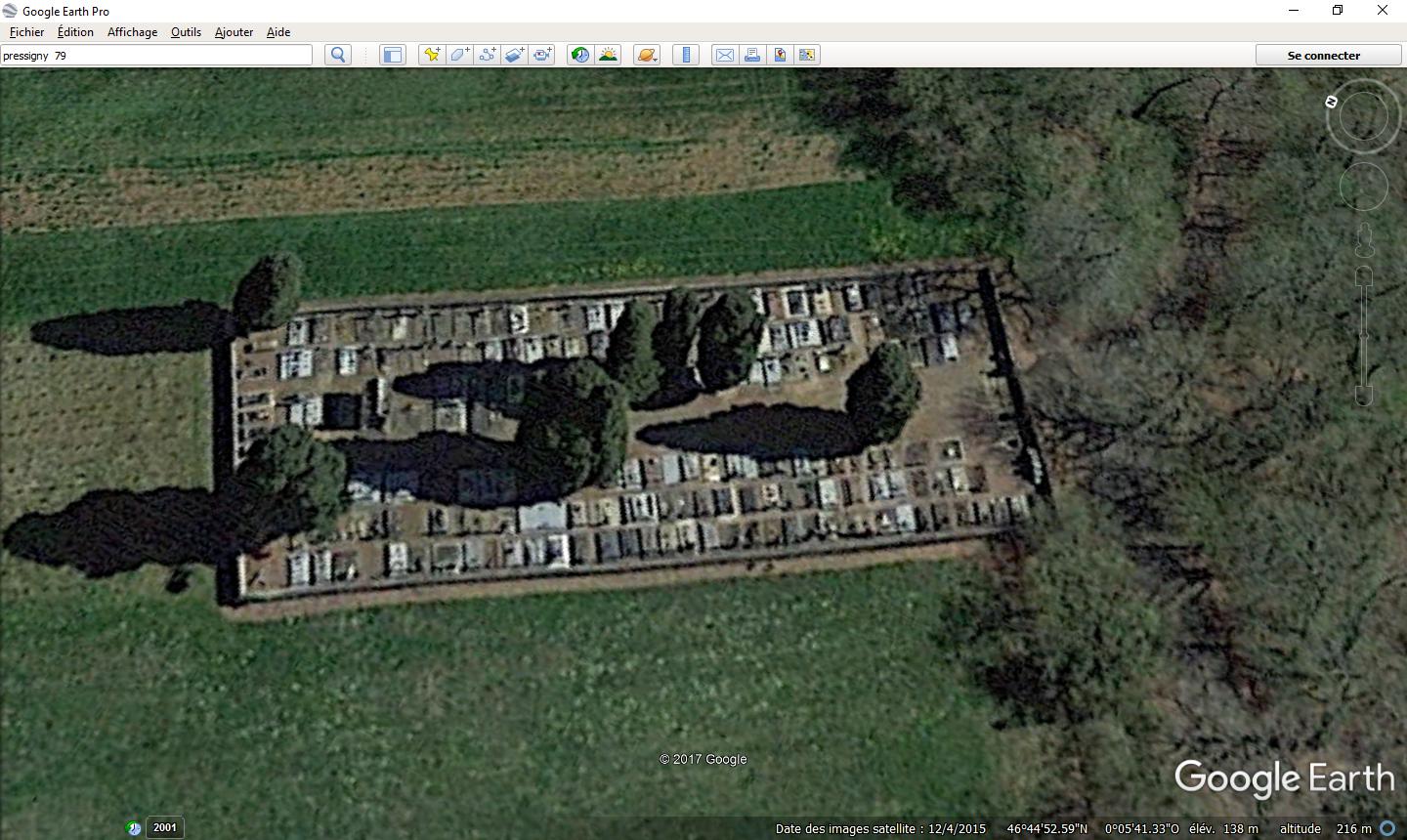Screen dimensions: 1407x840
Task: Click the longitude 0°05'41.33"O readout
Action: coord(1142,828)
